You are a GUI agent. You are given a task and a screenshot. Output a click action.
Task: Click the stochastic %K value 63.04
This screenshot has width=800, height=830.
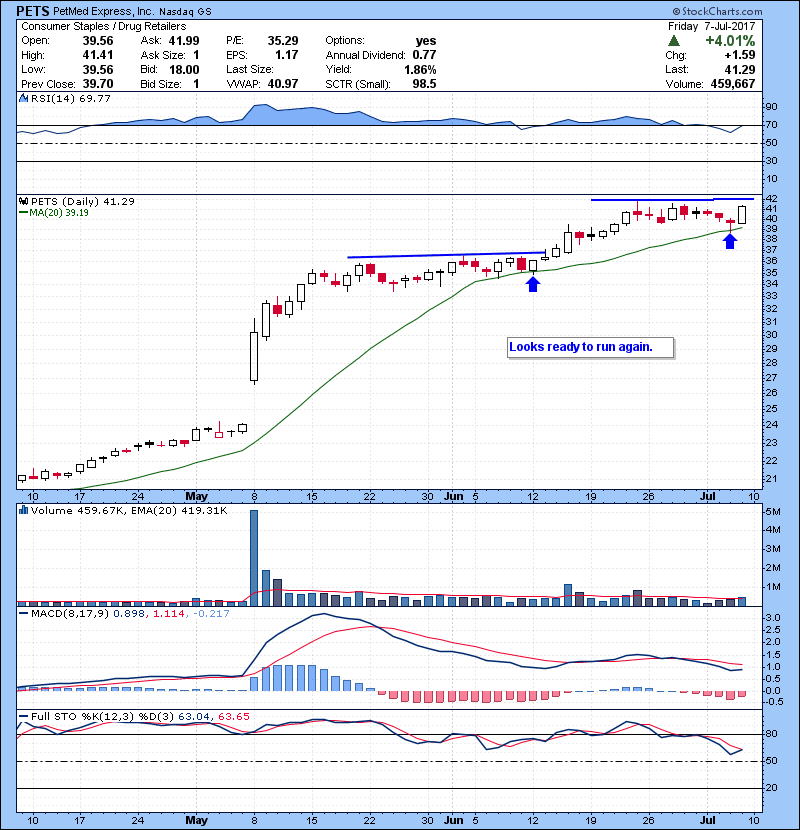pyautogui.click(x=194, y=717)
